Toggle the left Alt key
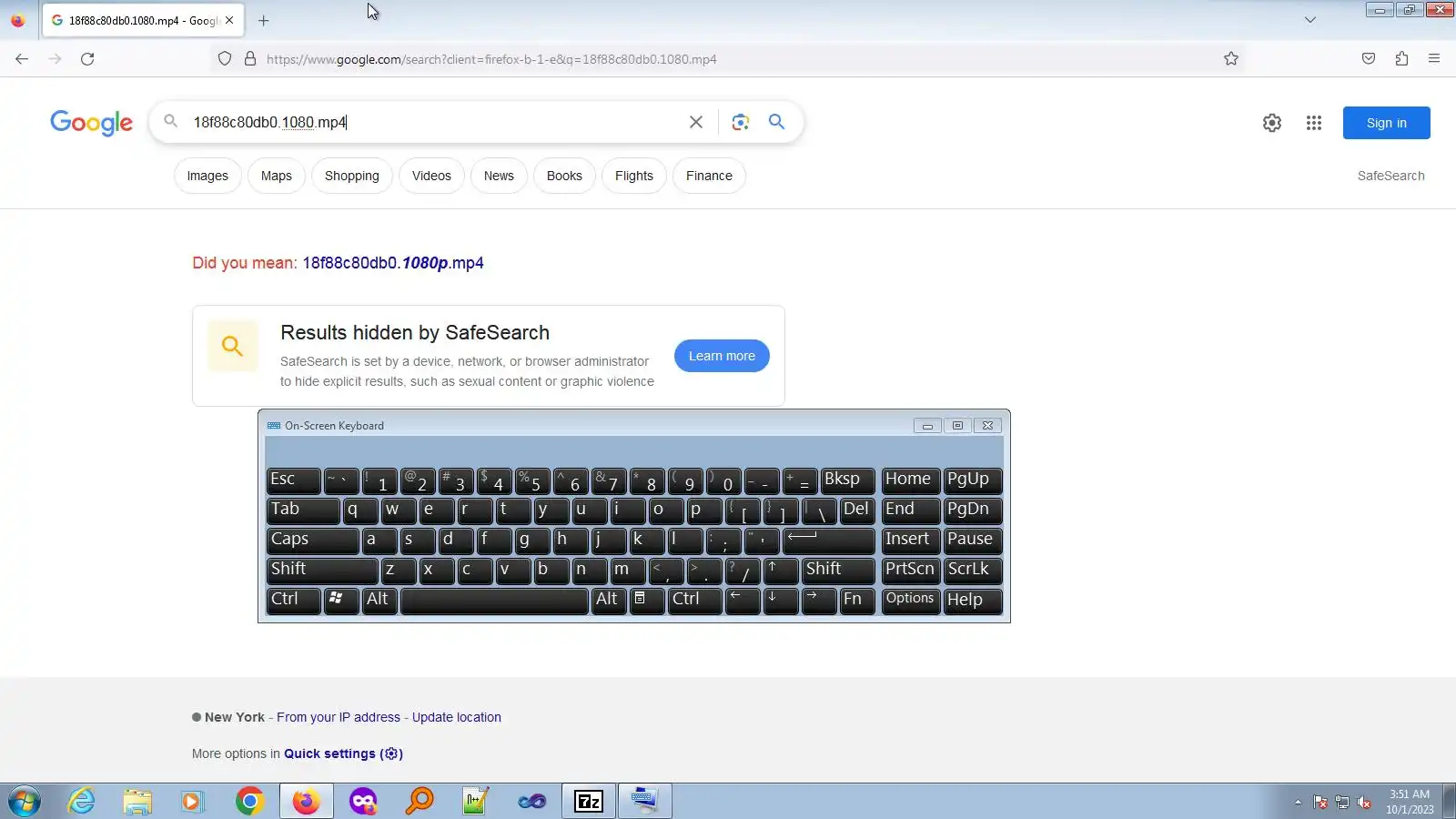1456x819 pixels. tap(379, 600)
